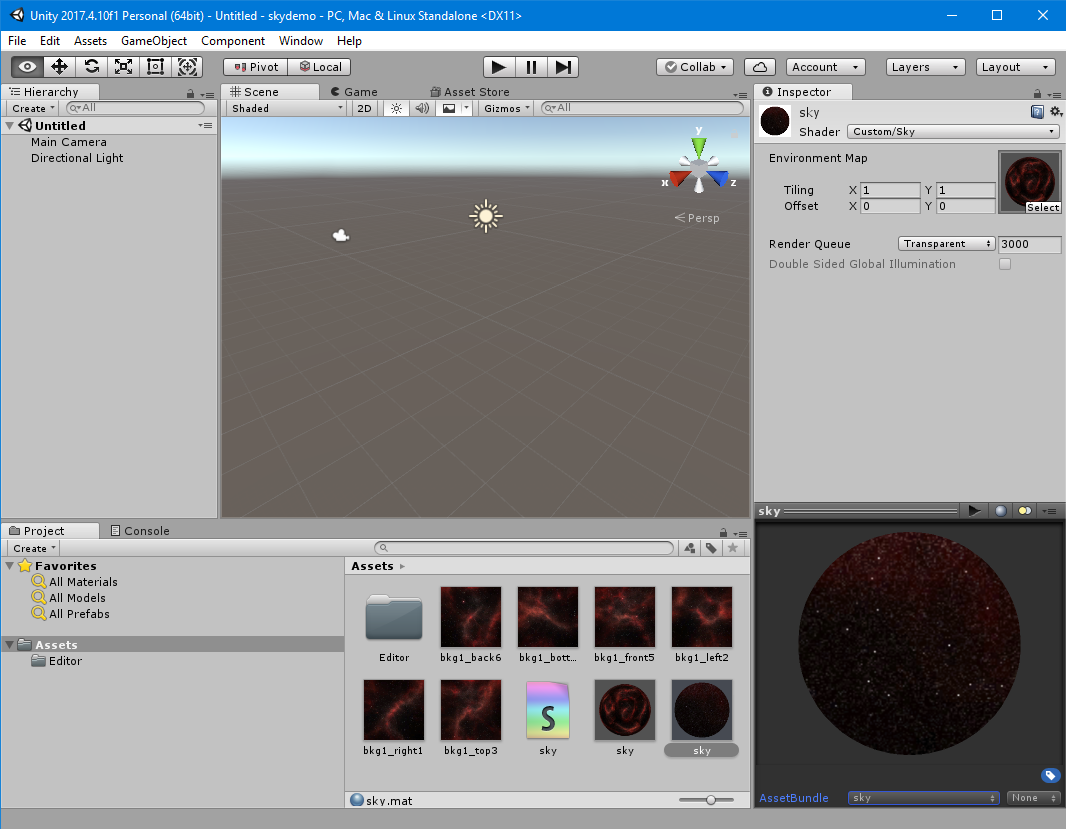Open the Component menu
Viewport: 1066px width, 829px height.
(x=233, y=41)
